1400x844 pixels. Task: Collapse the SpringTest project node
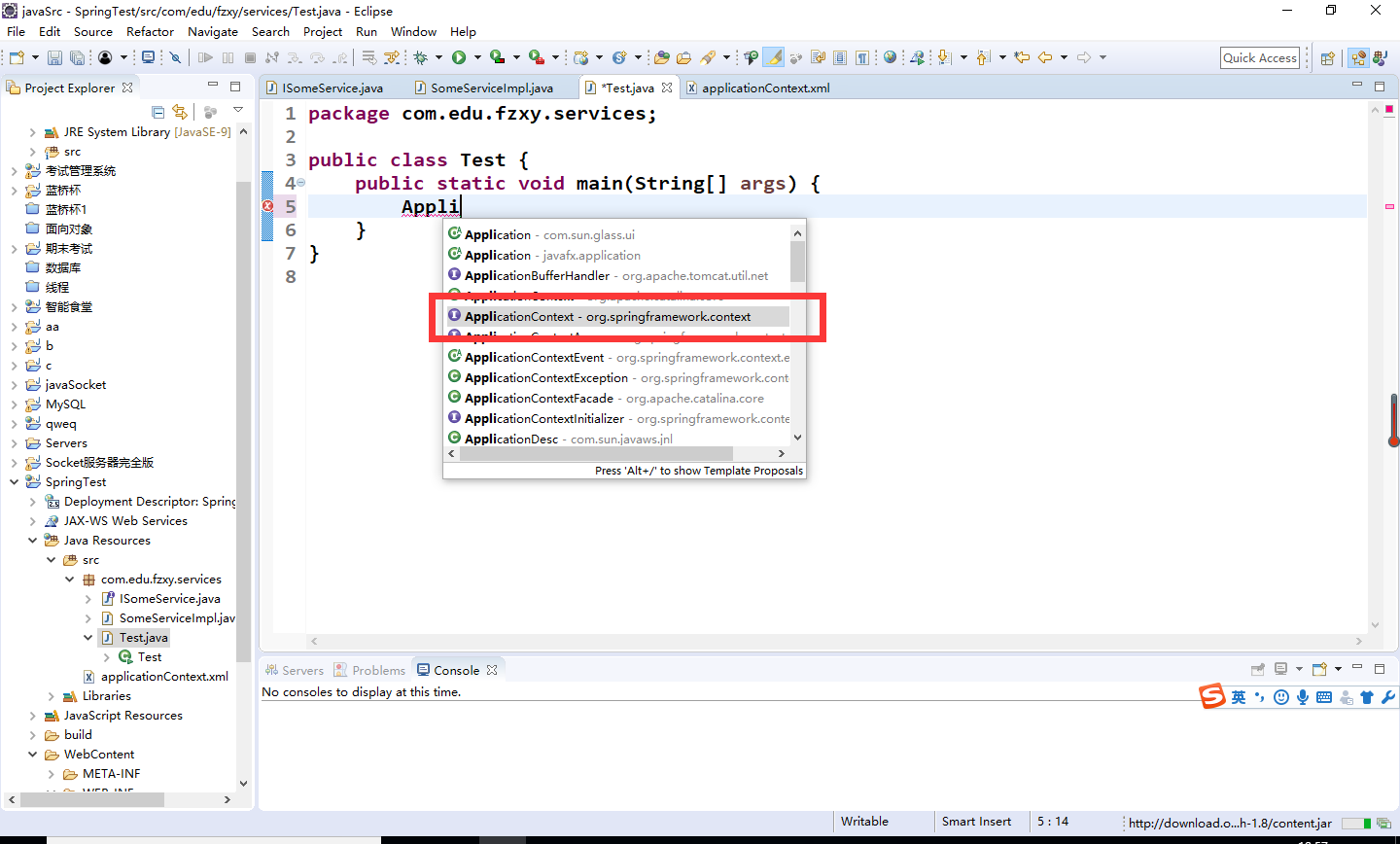[14, 482]
